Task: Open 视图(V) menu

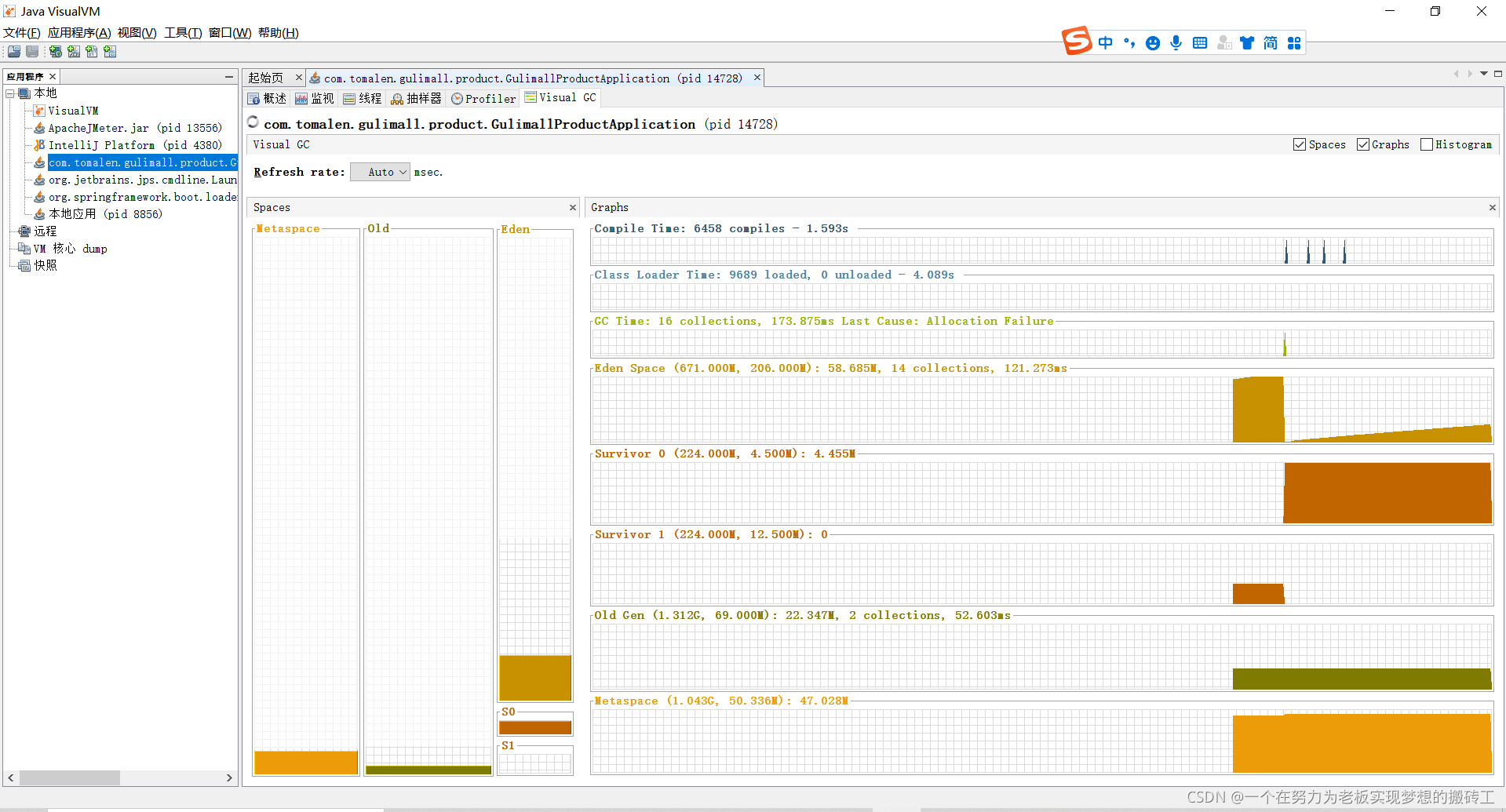Action: coord(137,32)
